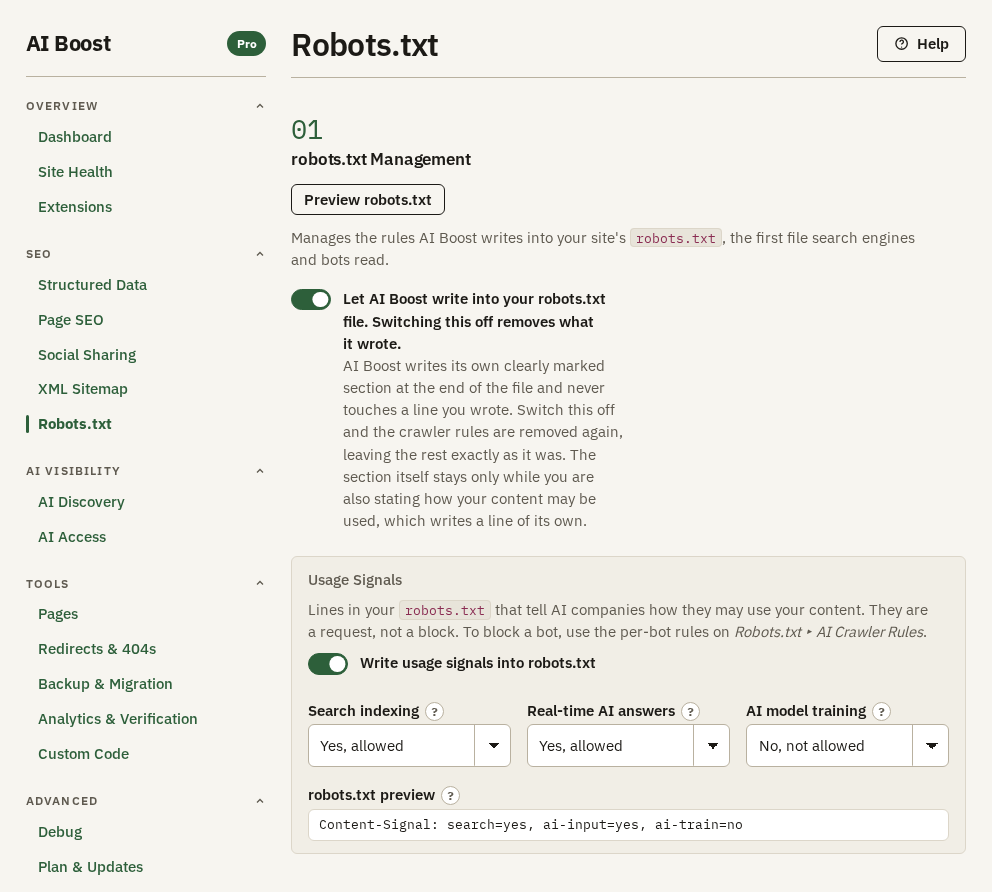Click the Content-Signal preview text field
992x892 pixels.
(x=628, y=825)
